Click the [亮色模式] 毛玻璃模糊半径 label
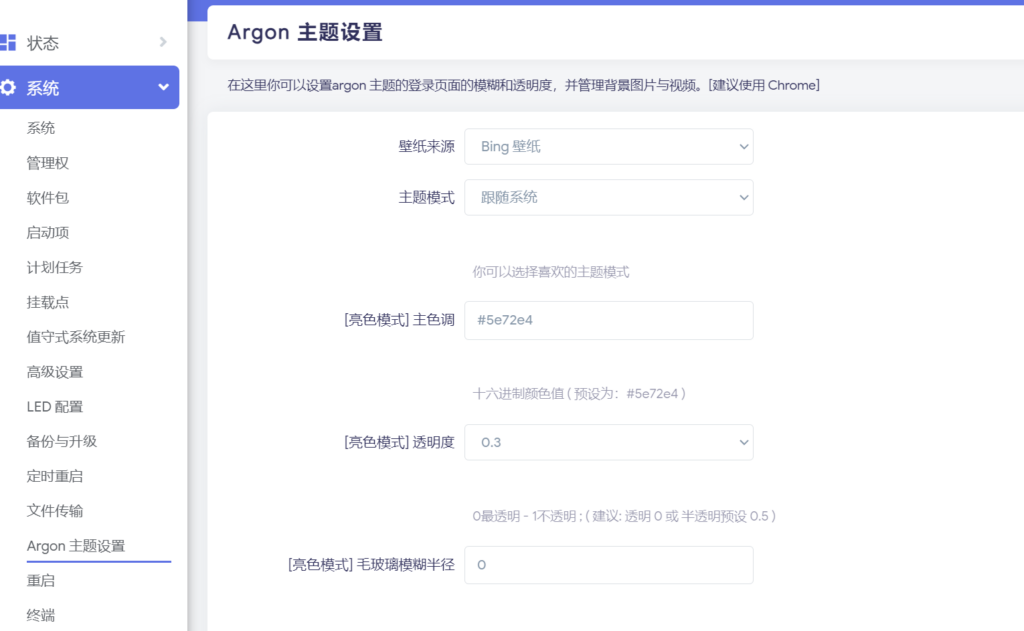The width and height of the screenshot is (1024, 631). point(371,565)
